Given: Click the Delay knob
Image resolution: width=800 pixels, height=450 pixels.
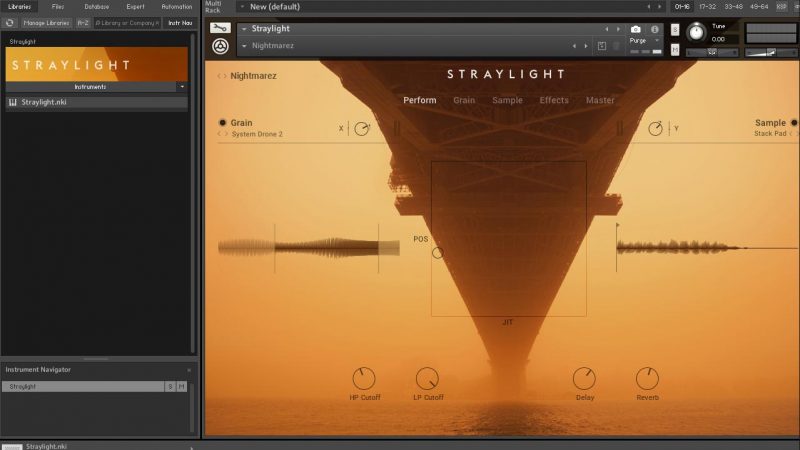Looking at the screenshot, I should [584, 379].
